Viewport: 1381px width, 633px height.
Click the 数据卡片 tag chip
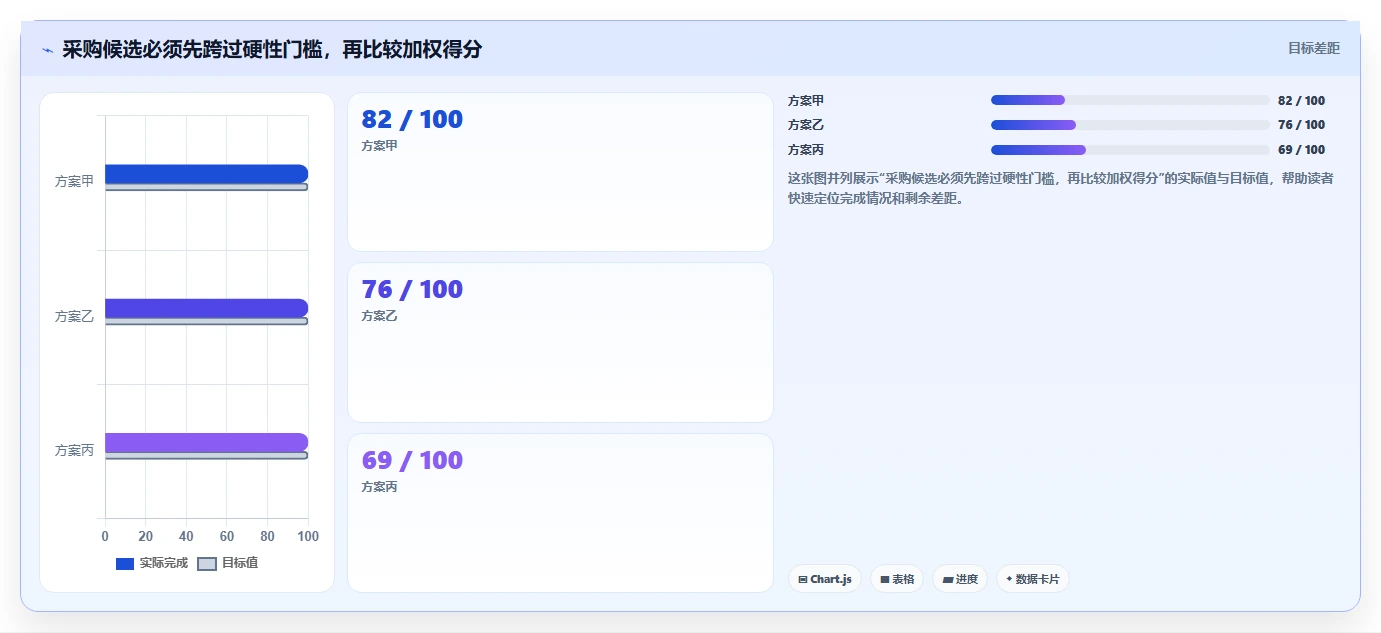click(x=1033, y=579)
